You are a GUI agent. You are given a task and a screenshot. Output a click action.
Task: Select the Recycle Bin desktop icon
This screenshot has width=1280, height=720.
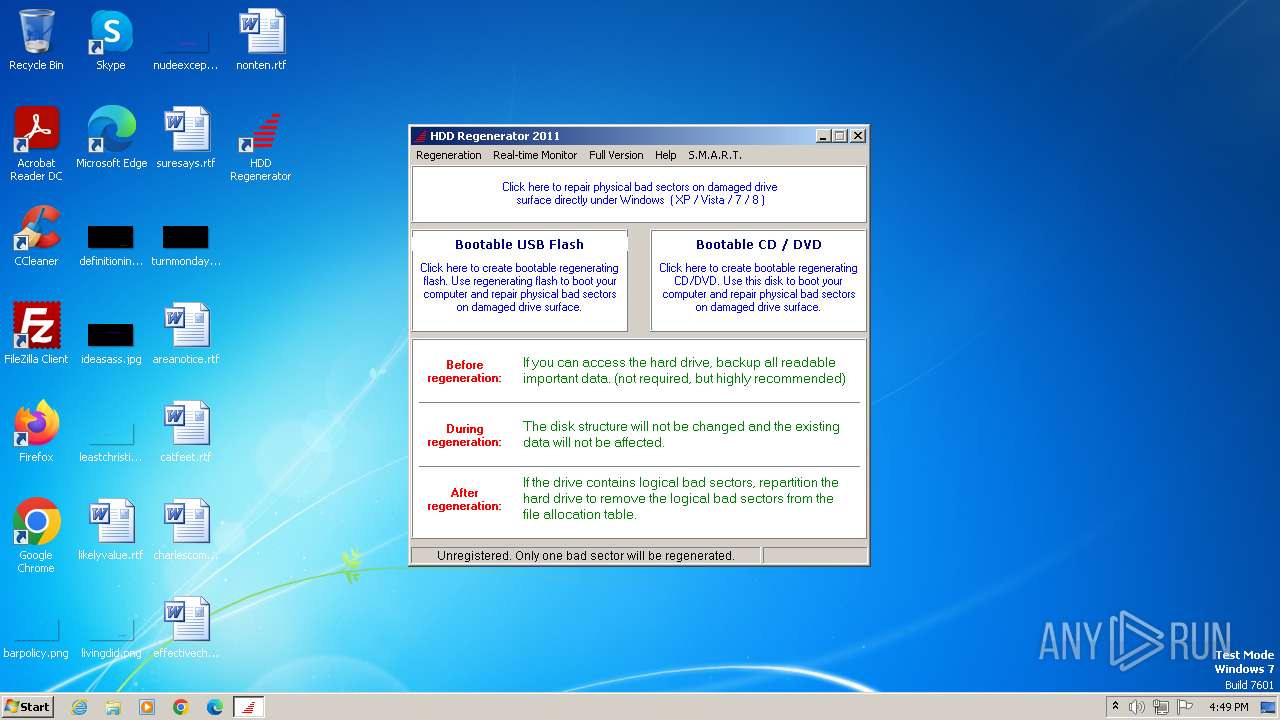pos(36,40)
